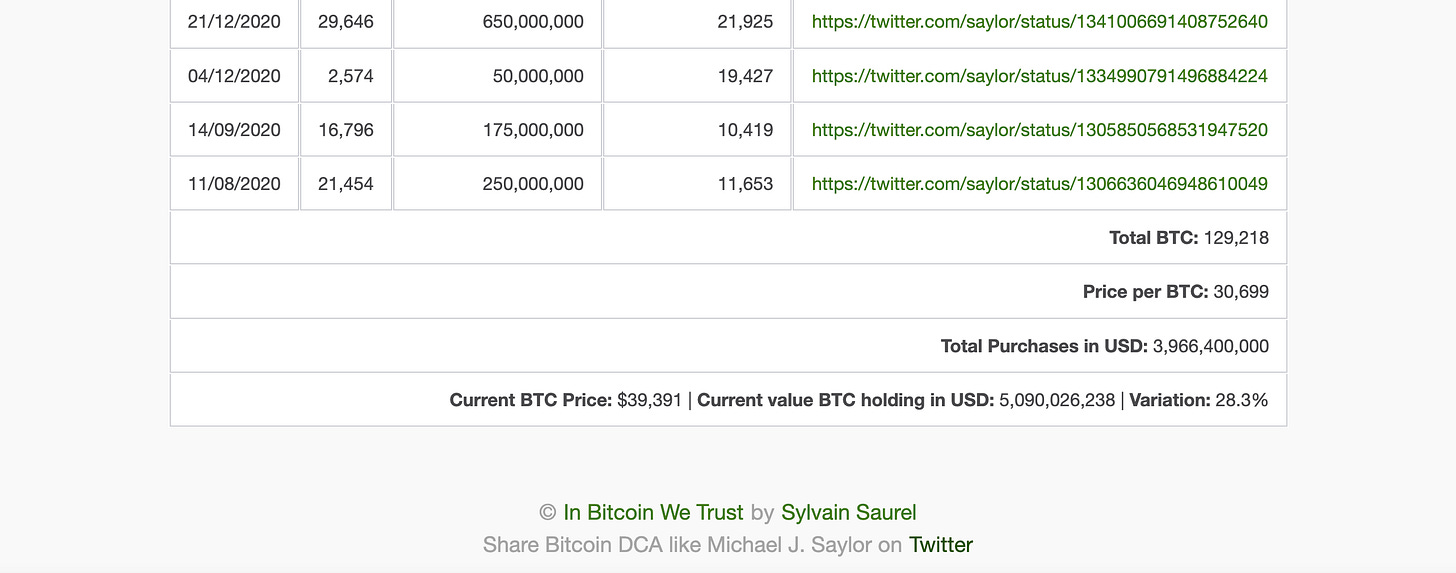Click the Twitter share link in the footer
The image size is (1456, 573).
pyautogui.click(x=940, y=545)
